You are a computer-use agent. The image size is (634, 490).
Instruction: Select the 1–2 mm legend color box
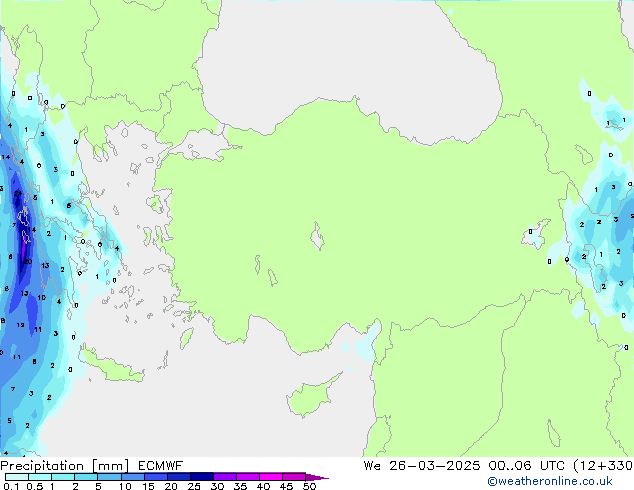point(63,477)
